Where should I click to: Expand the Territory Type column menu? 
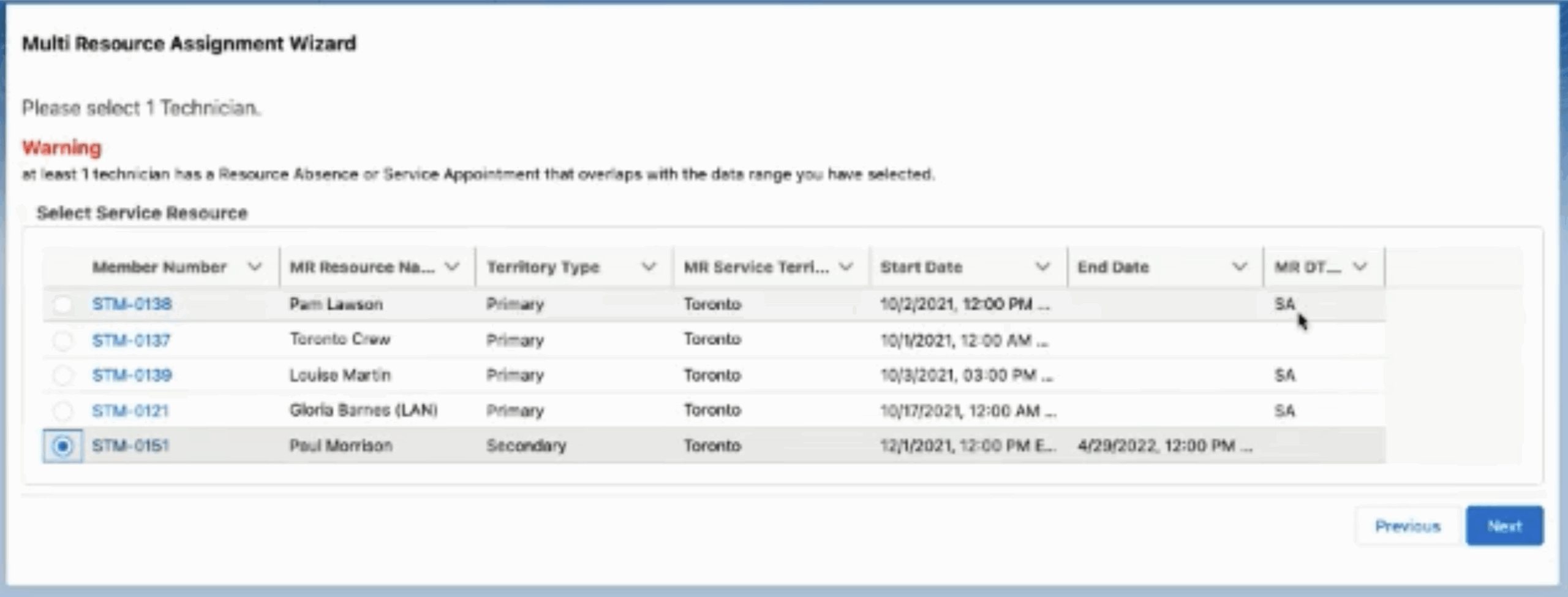coord(650,266)
